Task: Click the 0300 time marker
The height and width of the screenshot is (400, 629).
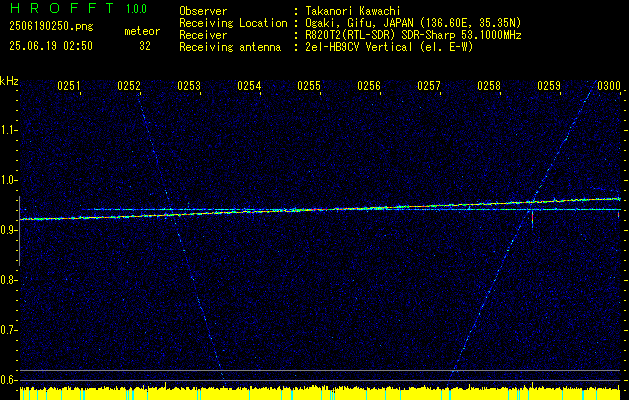Action: coord(609,85)
